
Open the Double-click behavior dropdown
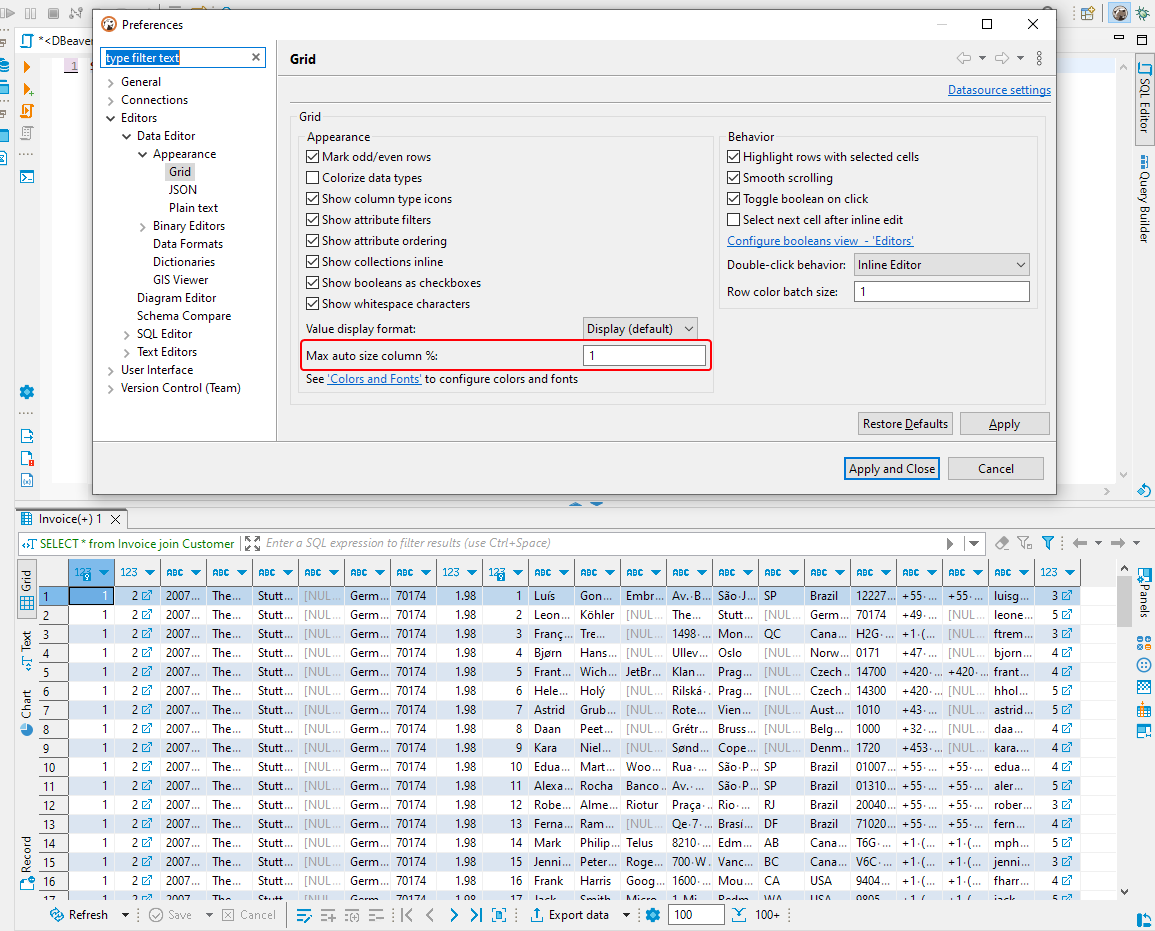[940, 264]
